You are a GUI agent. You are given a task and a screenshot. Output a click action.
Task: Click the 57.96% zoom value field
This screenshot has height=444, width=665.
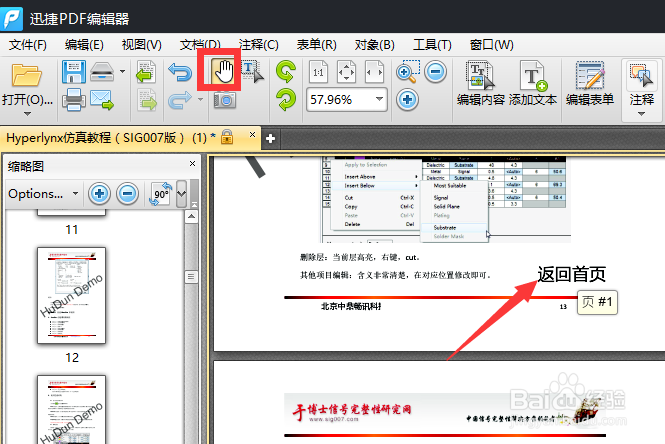pos(339,100)
